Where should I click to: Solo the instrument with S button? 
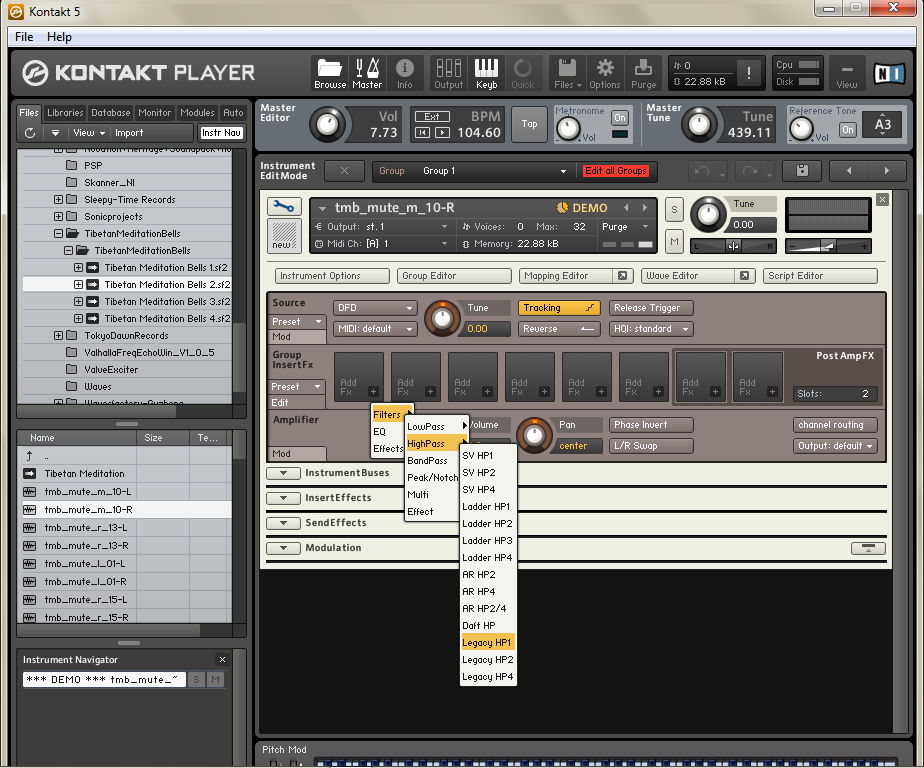point(674,209)
